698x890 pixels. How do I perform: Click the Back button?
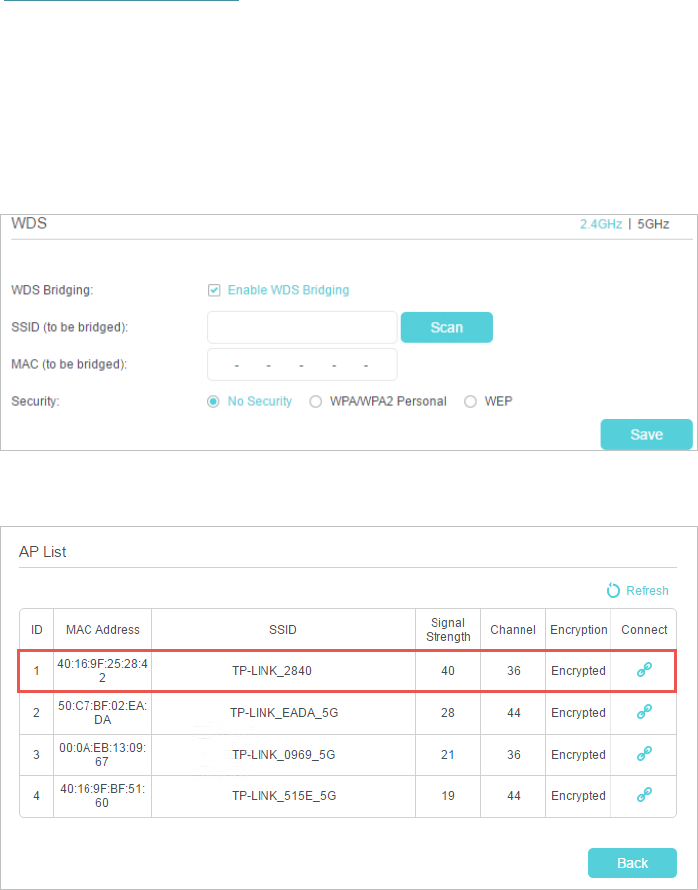[632, 862]
